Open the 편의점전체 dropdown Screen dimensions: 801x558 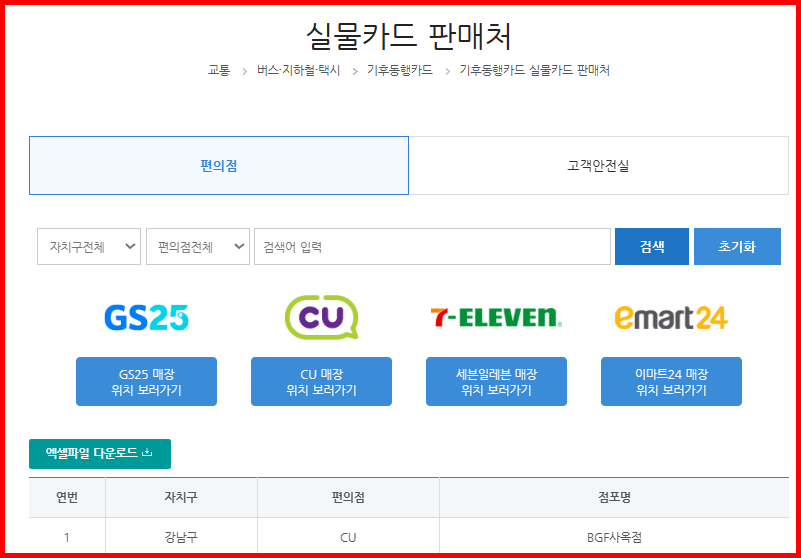coord(198,247)
